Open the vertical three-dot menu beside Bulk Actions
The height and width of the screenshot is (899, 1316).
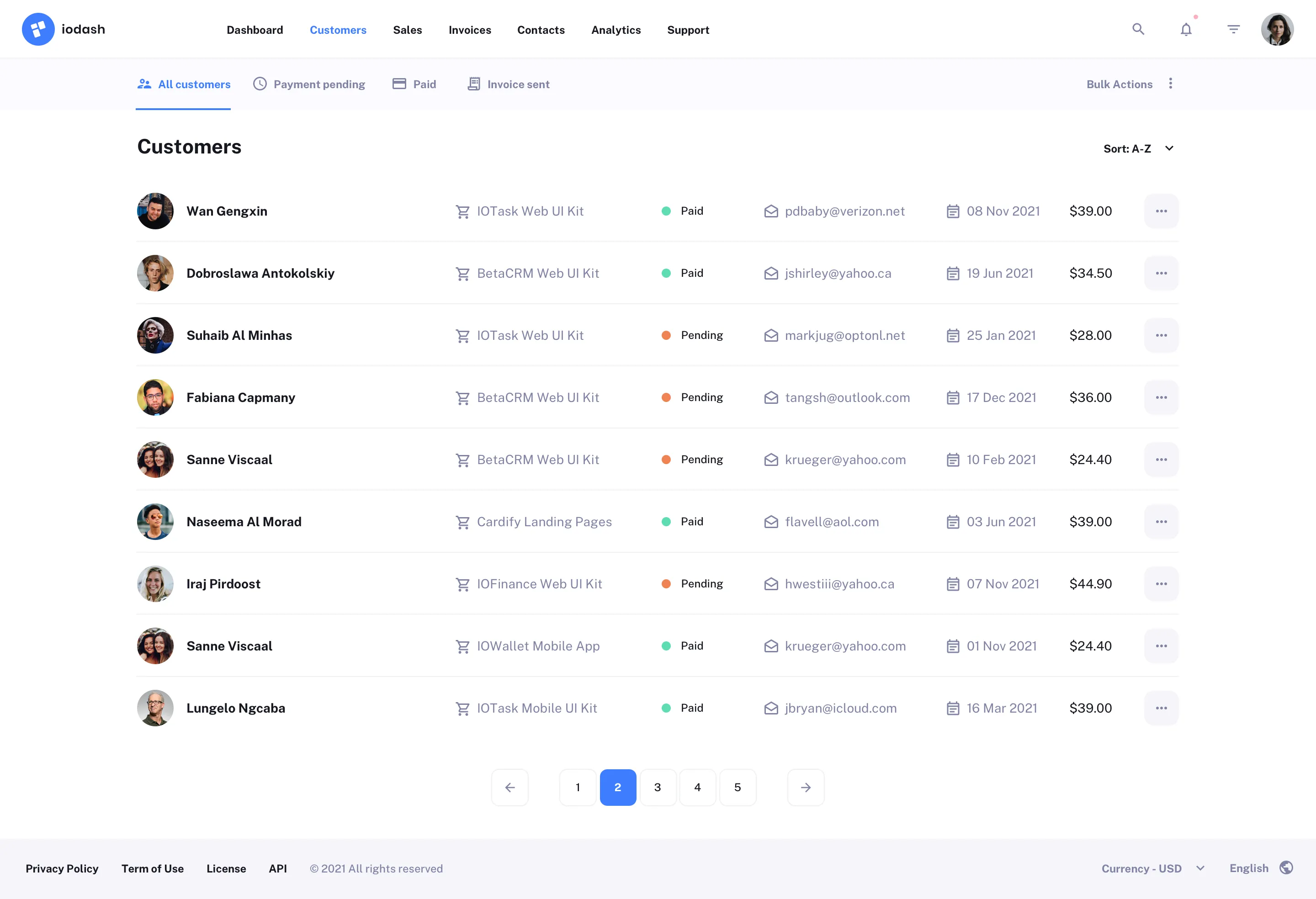click(1171, 83)
